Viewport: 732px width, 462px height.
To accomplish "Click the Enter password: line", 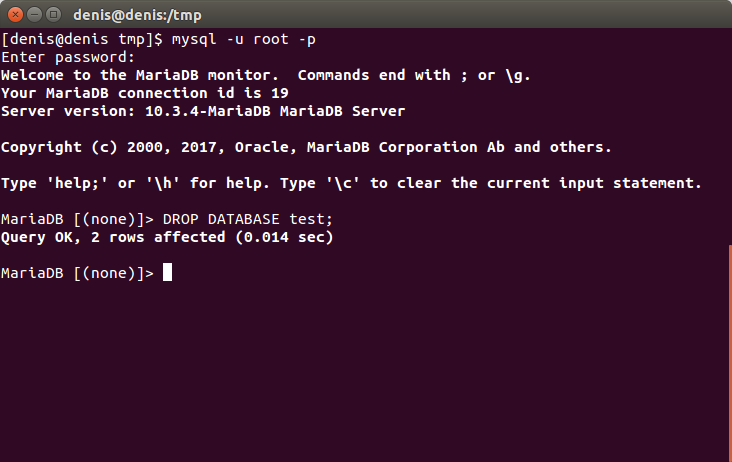I will [x=68, y=57].
